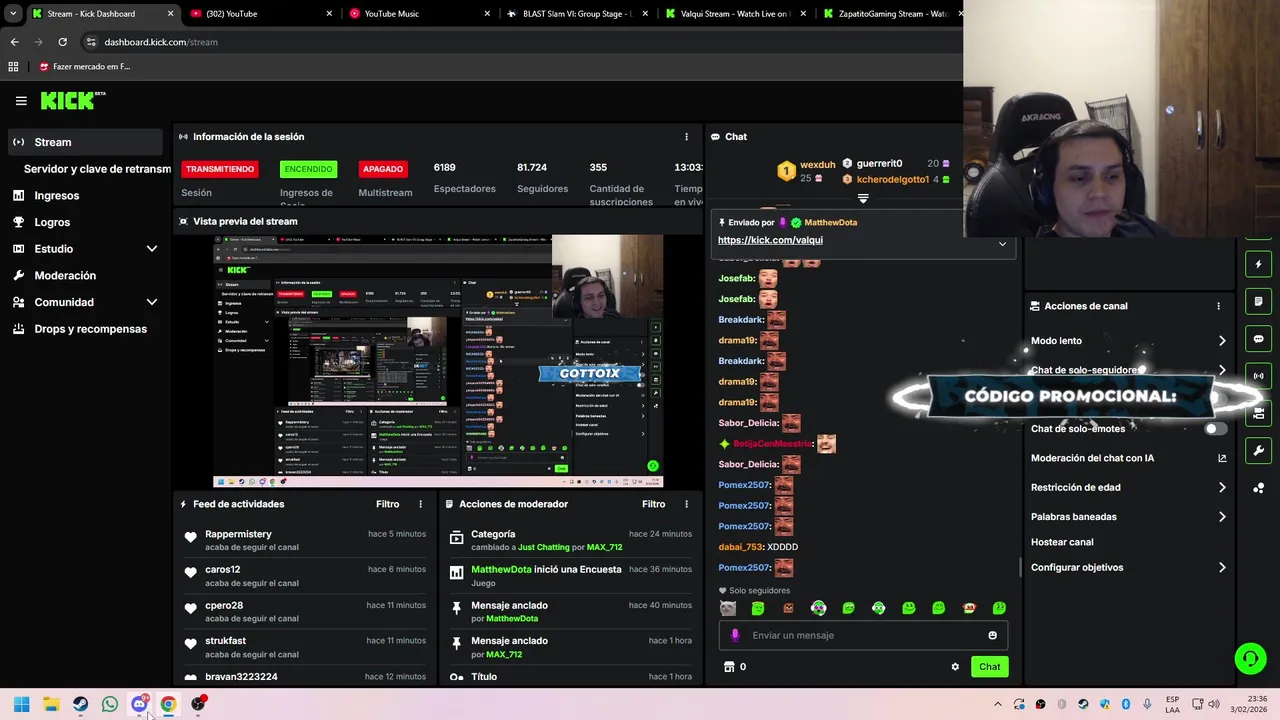
Task: Expand Palabras baneadas options
Action: tap(1222, 517)
